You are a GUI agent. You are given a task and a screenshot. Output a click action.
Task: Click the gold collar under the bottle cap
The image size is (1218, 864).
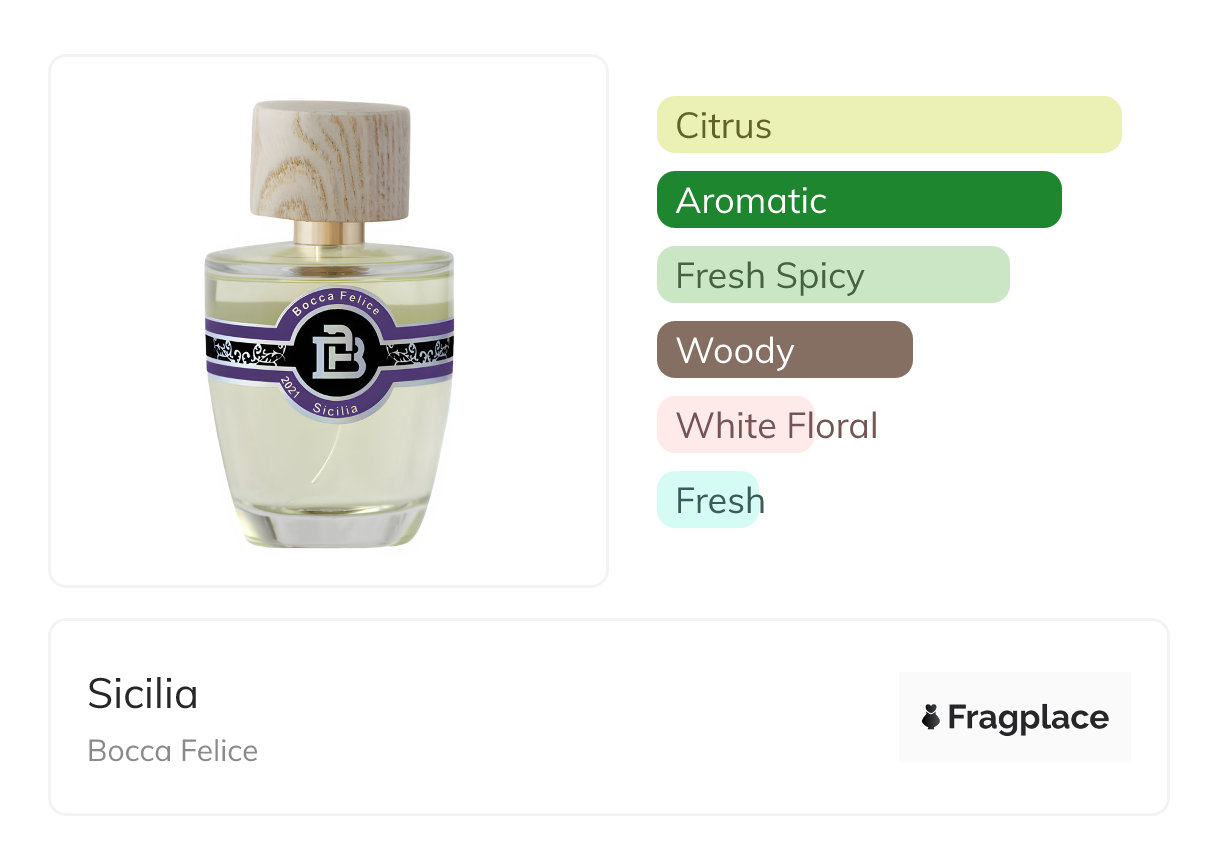(x=329, y=234)
